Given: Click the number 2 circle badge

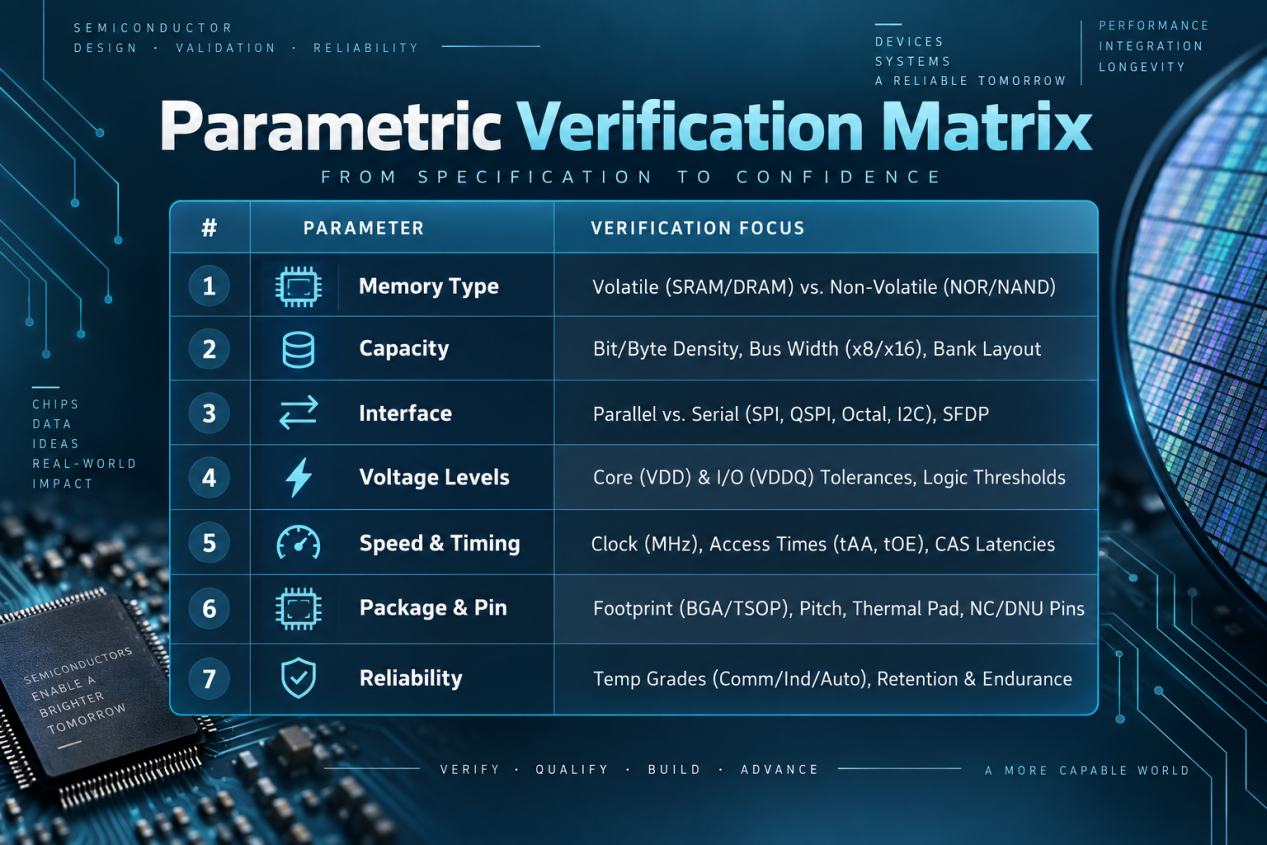Looking at the screenshot, I should [209, 349].
